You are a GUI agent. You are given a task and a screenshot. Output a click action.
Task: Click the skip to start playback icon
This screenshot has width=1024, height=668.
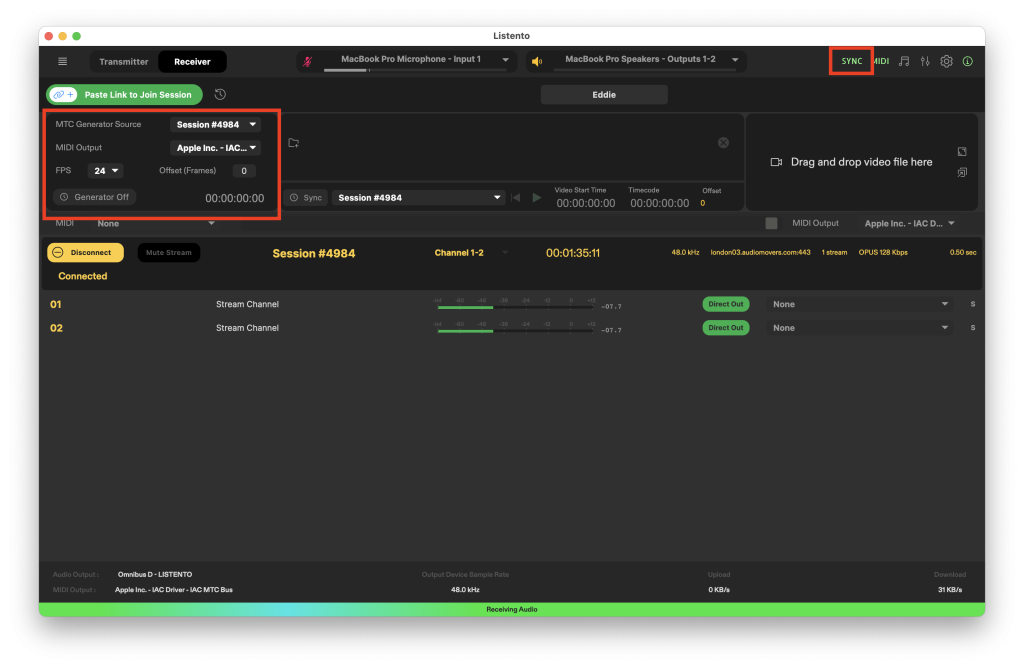coord(516,197)
